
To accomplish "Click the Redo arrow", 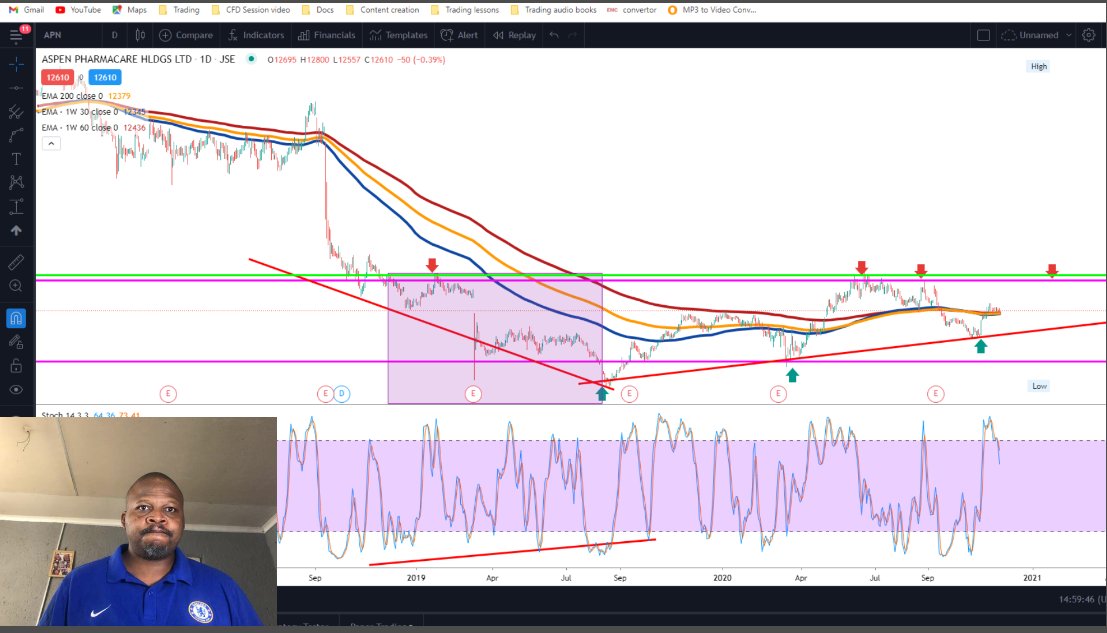I will (573, 35).
